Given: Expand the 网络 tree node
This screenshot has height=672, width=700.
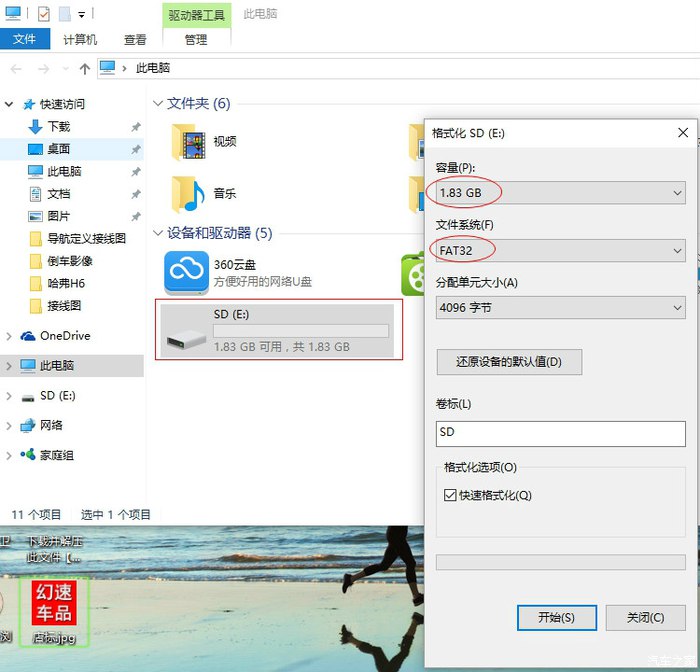Looking at the screenshot, I should 8,426.
